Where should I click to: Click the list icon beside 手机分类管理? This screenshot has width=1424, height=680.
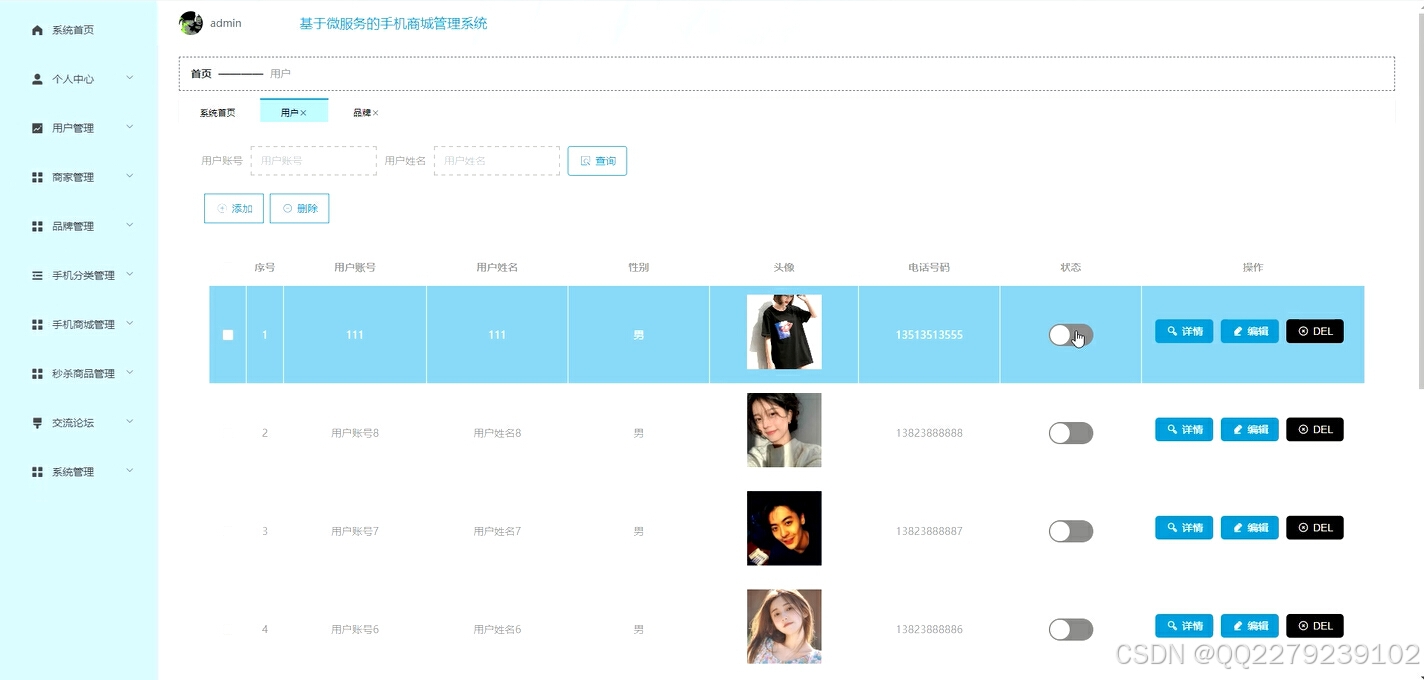38,275
